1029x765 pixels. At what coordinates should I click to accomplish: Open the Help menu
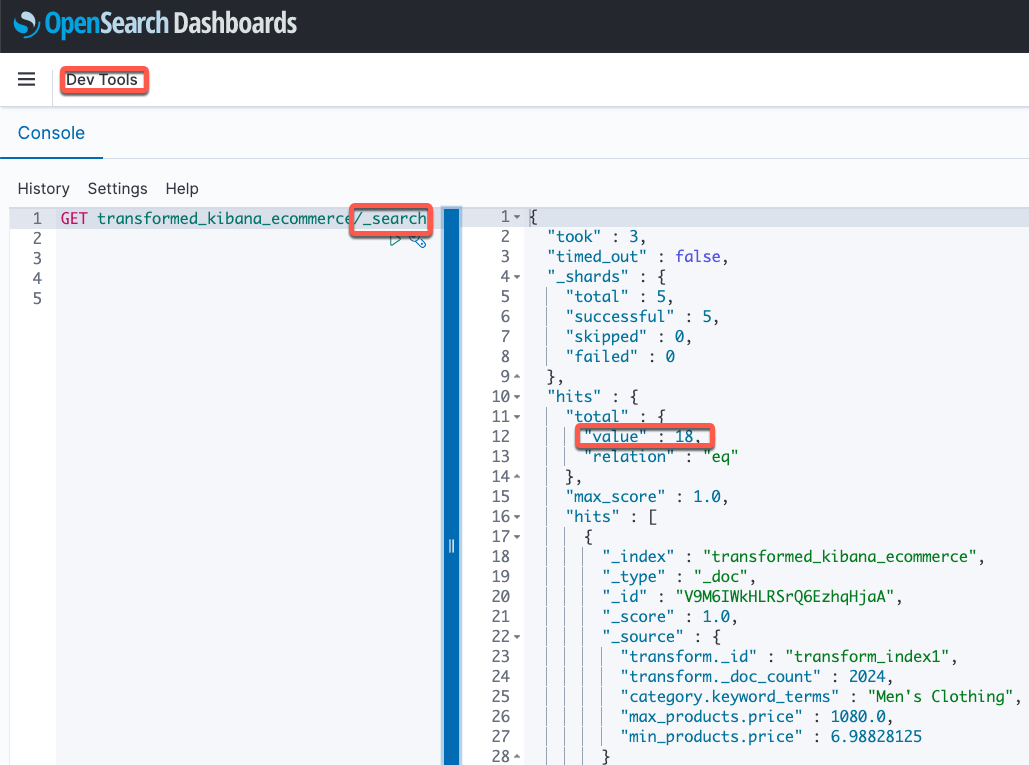182,189
